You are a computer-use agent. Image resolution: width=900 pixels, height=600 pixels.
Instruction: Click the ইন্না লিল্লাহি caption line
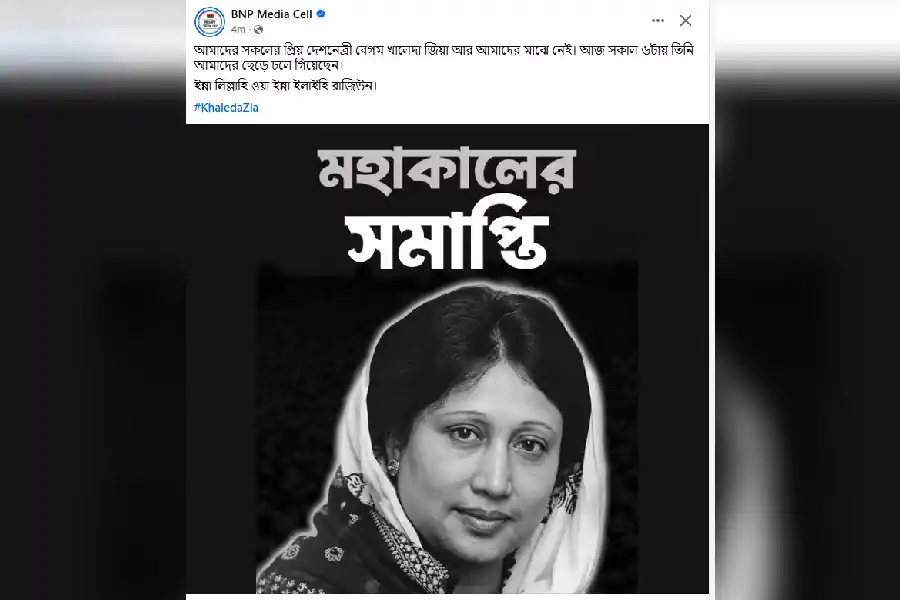point(285,86)
